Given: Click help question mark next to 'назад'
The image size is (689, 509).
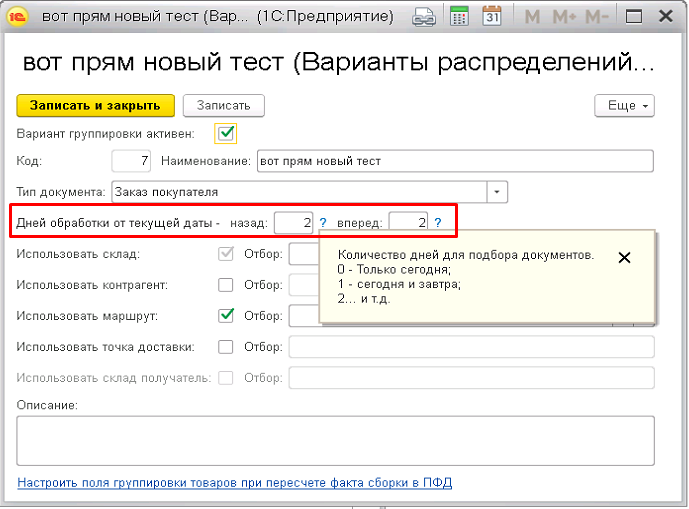Looking at the screenshot, I should [x=323, y=222].
